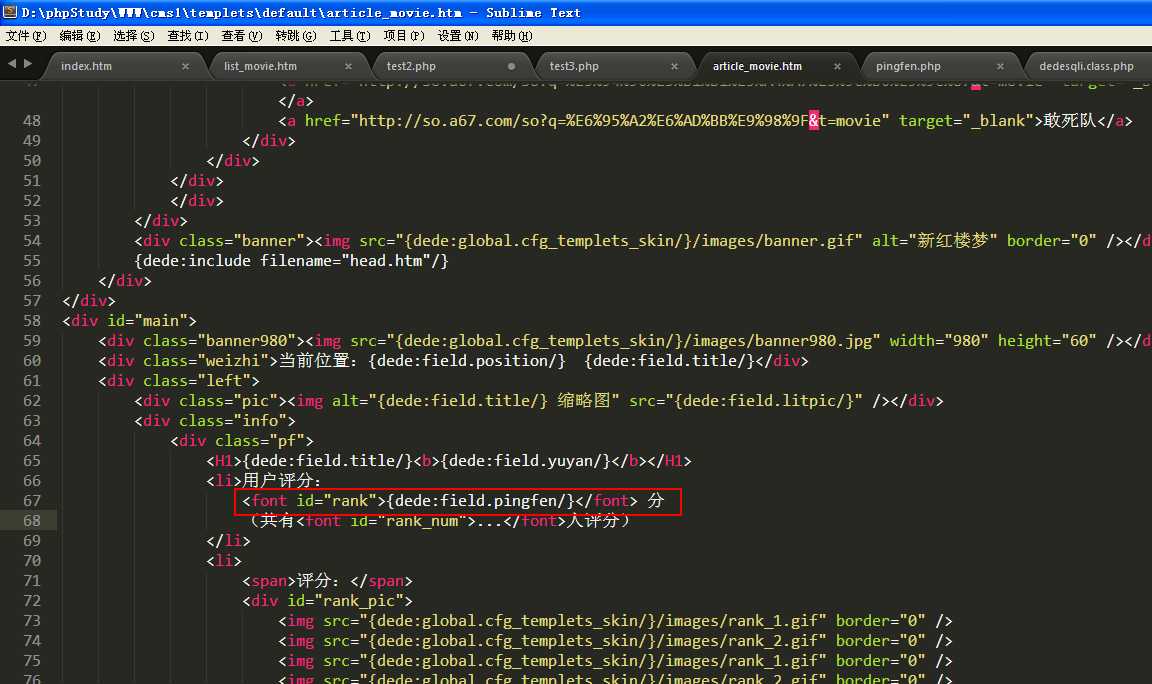Open the 编辑(E) menu

pyautogui.click(x=79, y=35)
